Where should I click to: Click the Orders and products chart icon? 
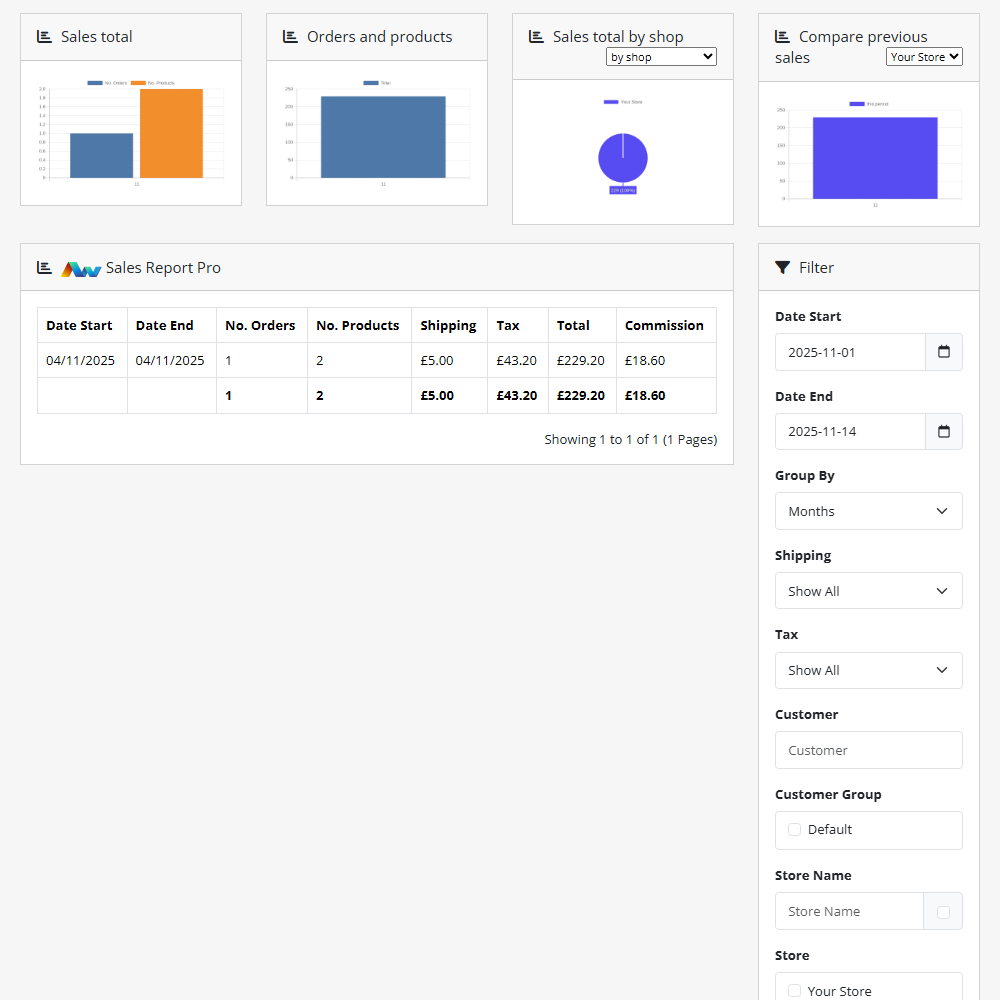[x=290, y=36]
